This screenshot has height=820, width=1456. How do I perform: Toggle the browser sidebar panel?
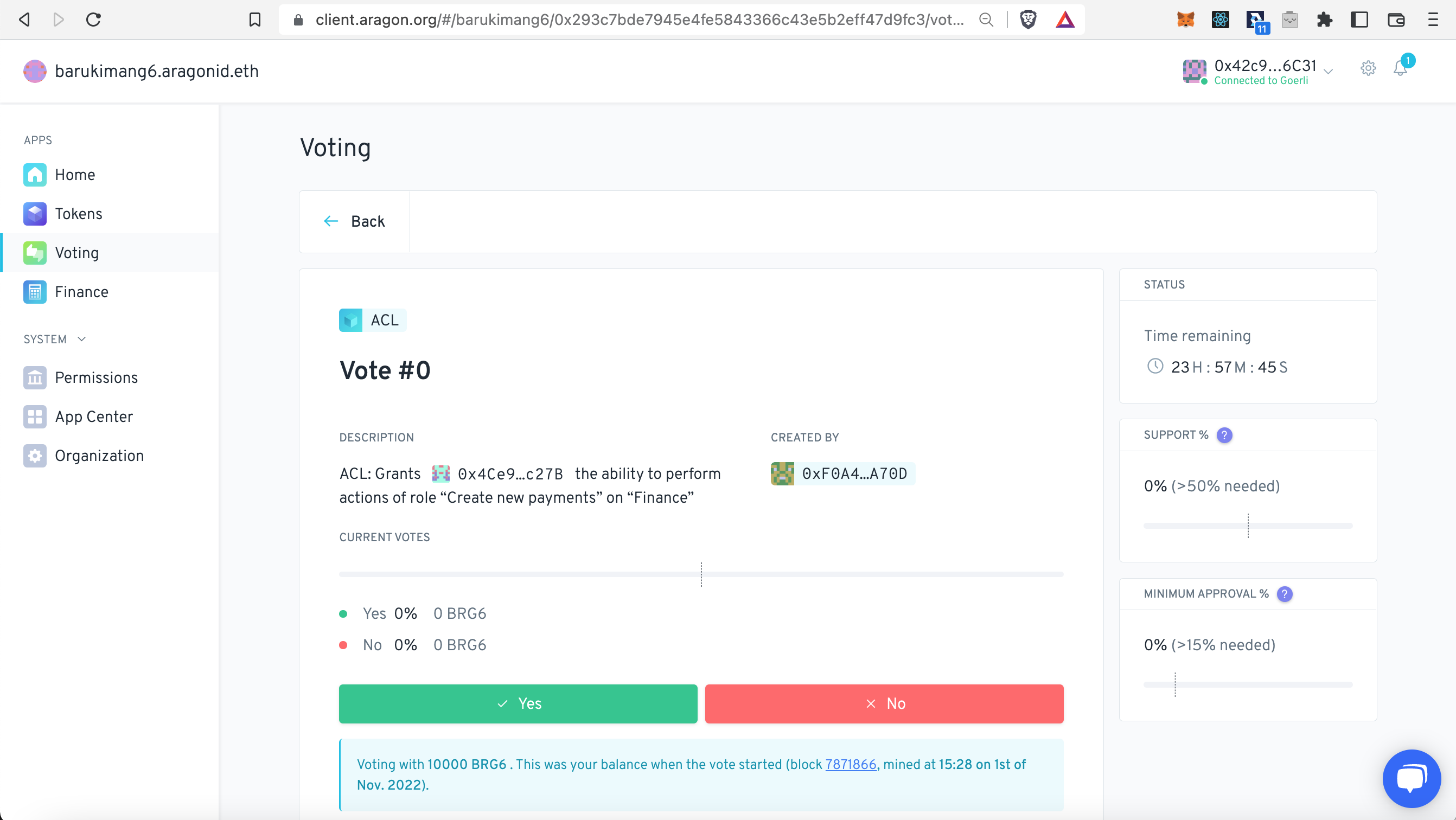pyautogui.click(x=1359, y=20)
